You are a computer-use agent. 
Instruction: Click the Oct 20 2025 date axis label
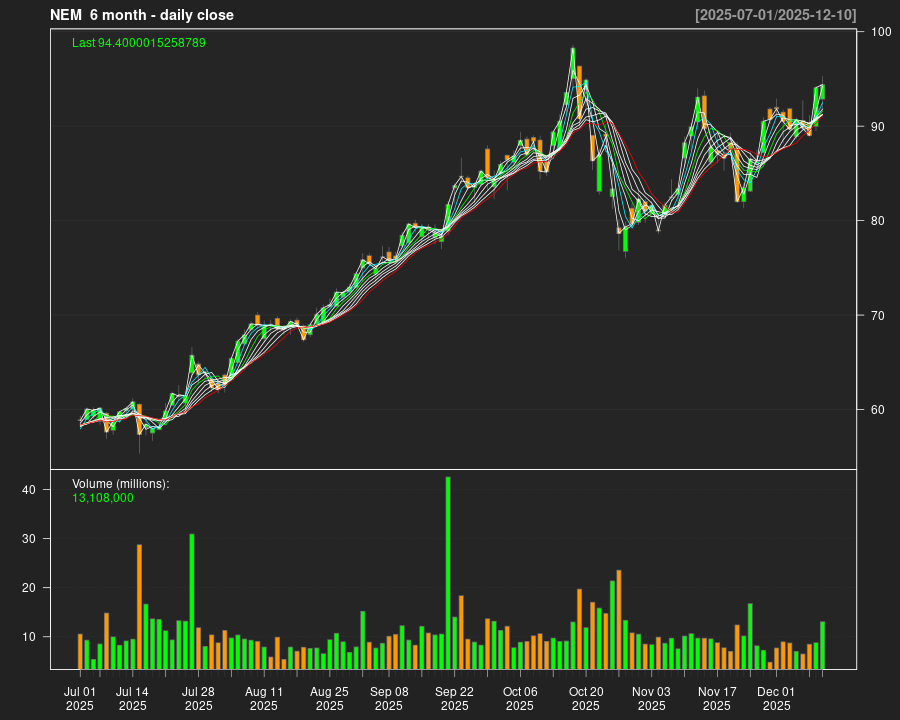(x=586, y=698)
